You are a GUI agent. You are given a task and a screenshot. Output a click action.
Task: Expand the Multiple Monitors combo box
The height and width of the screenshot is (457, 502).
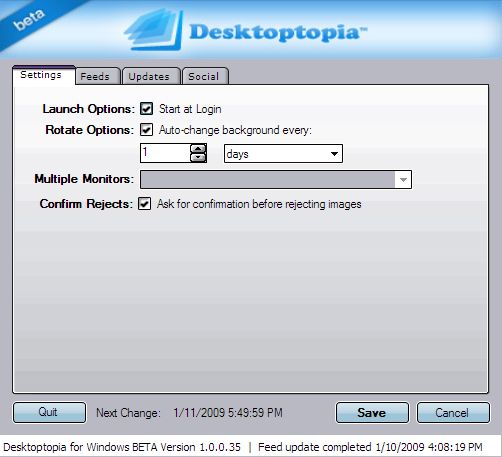(276, 179)
